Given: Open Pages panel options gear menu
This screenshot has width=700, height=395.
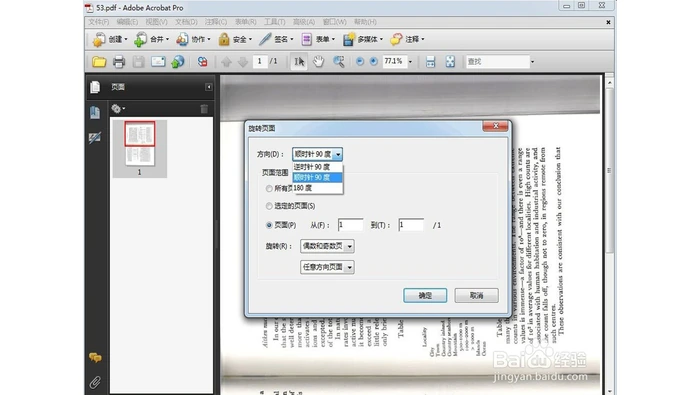Looking at the screenshot, I should point(118,108).
